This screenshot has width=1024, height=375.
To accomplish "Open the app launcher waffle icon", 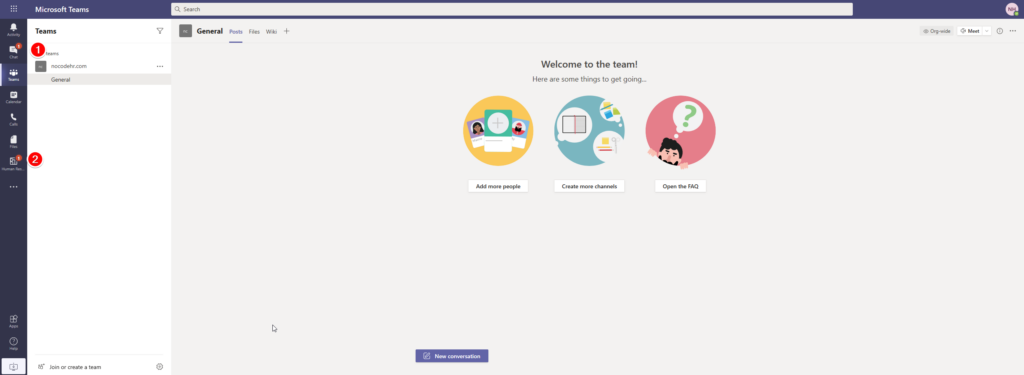I will pos(14,8).
